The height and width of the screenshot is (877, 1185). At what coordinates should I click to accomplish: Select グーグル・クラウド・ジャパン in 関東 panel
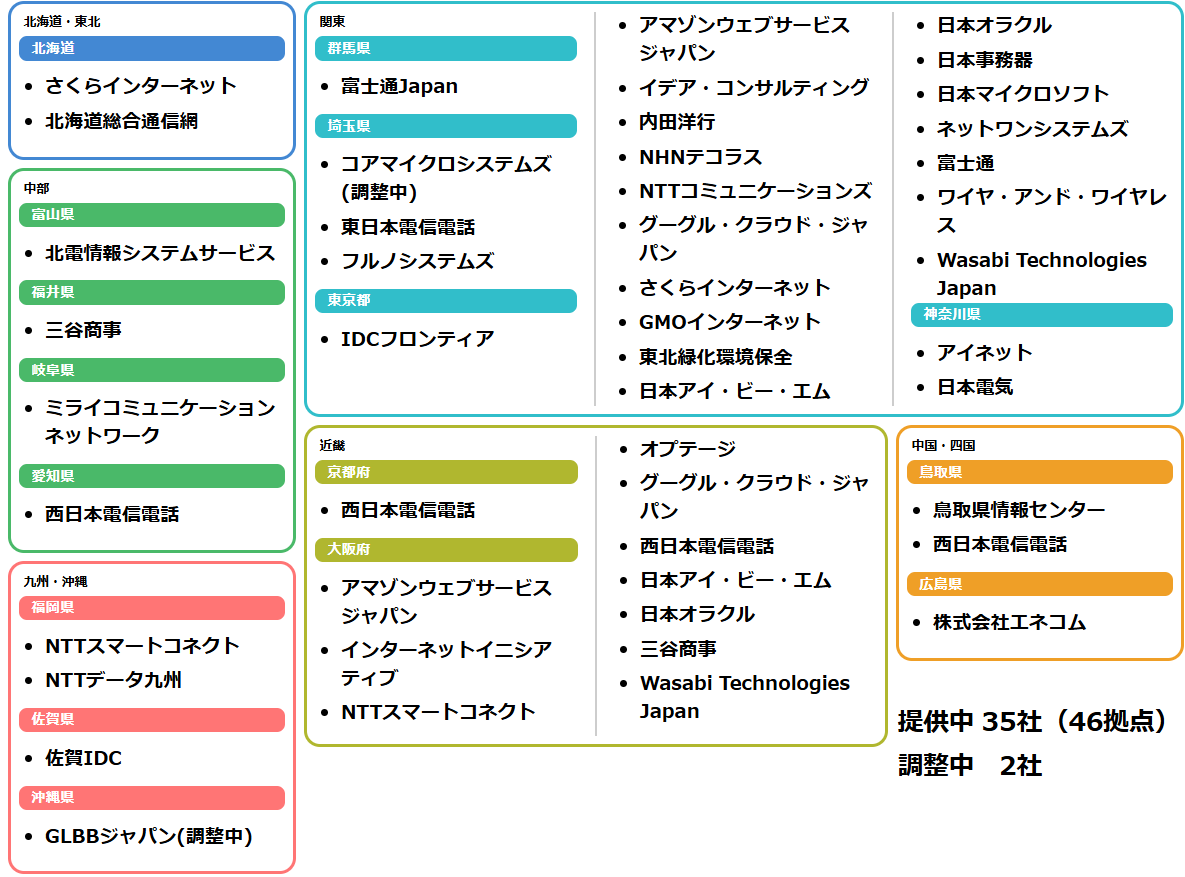753,239
